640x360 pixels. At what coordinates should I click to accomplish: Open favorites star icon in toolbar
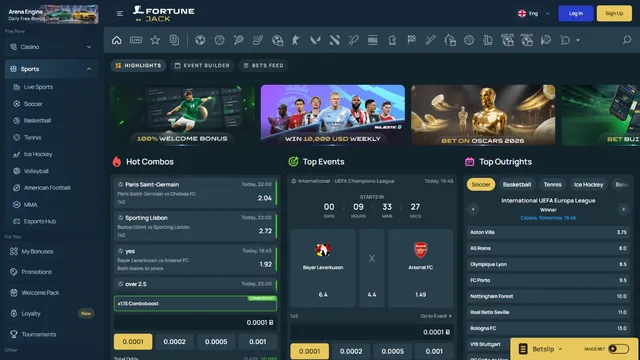point(155,40)
